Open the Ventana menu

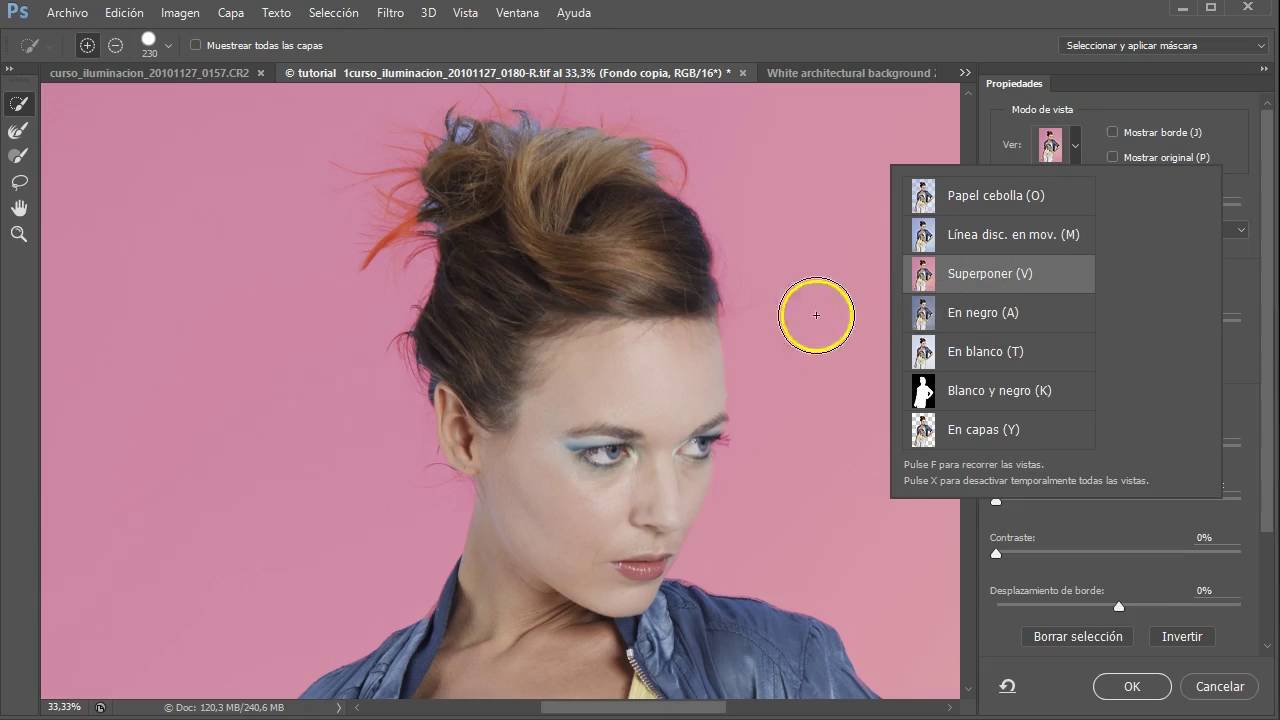tap(517, 13)
